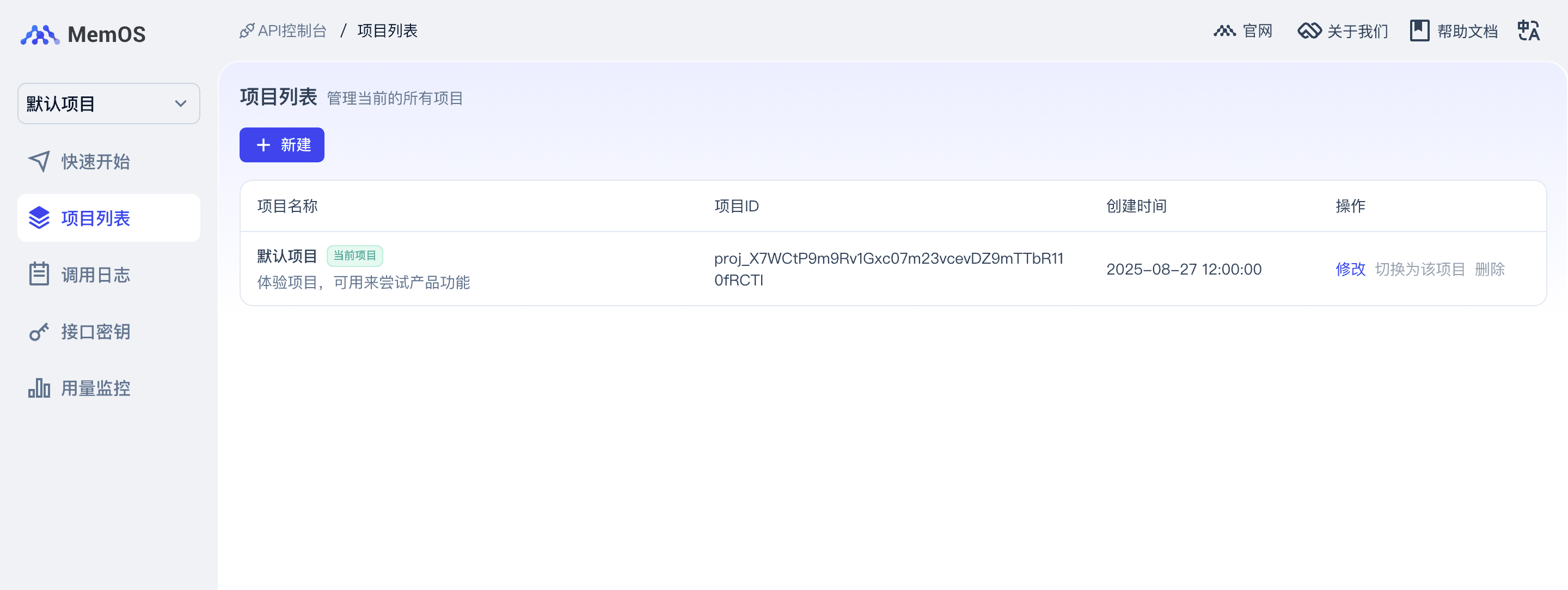Click the layers icon for project list

tap(39, 218)
